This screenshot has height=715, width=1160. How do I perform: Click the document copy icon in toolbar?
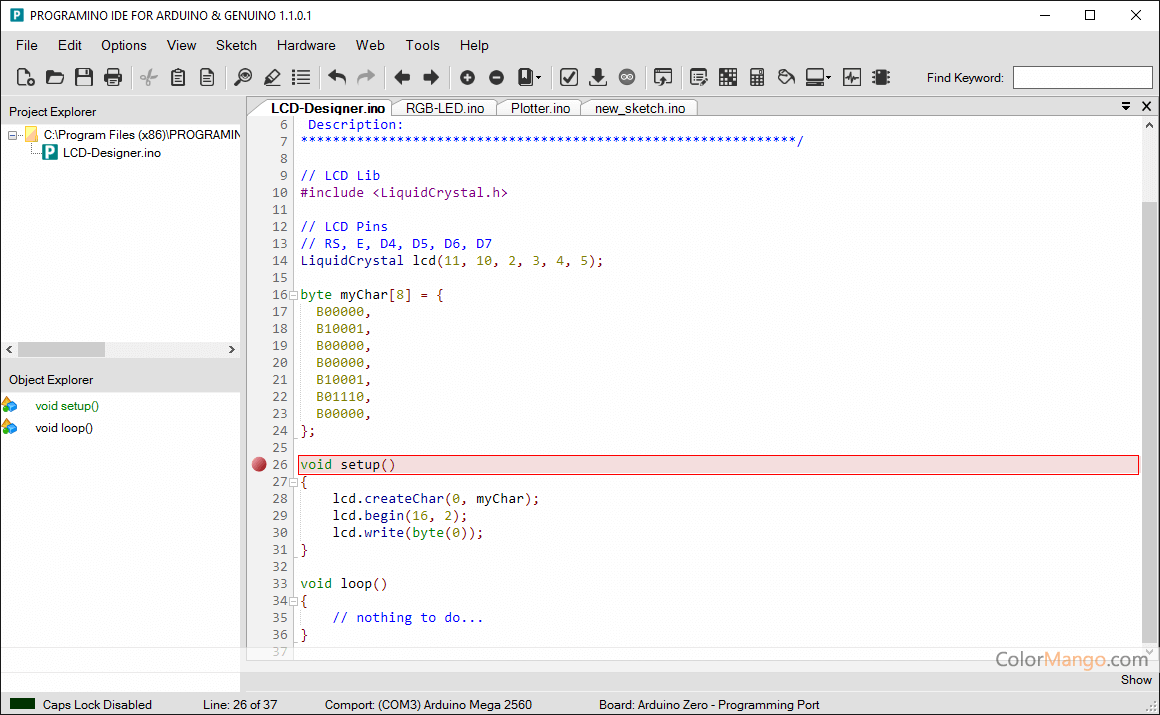click(x=207, y=77)
